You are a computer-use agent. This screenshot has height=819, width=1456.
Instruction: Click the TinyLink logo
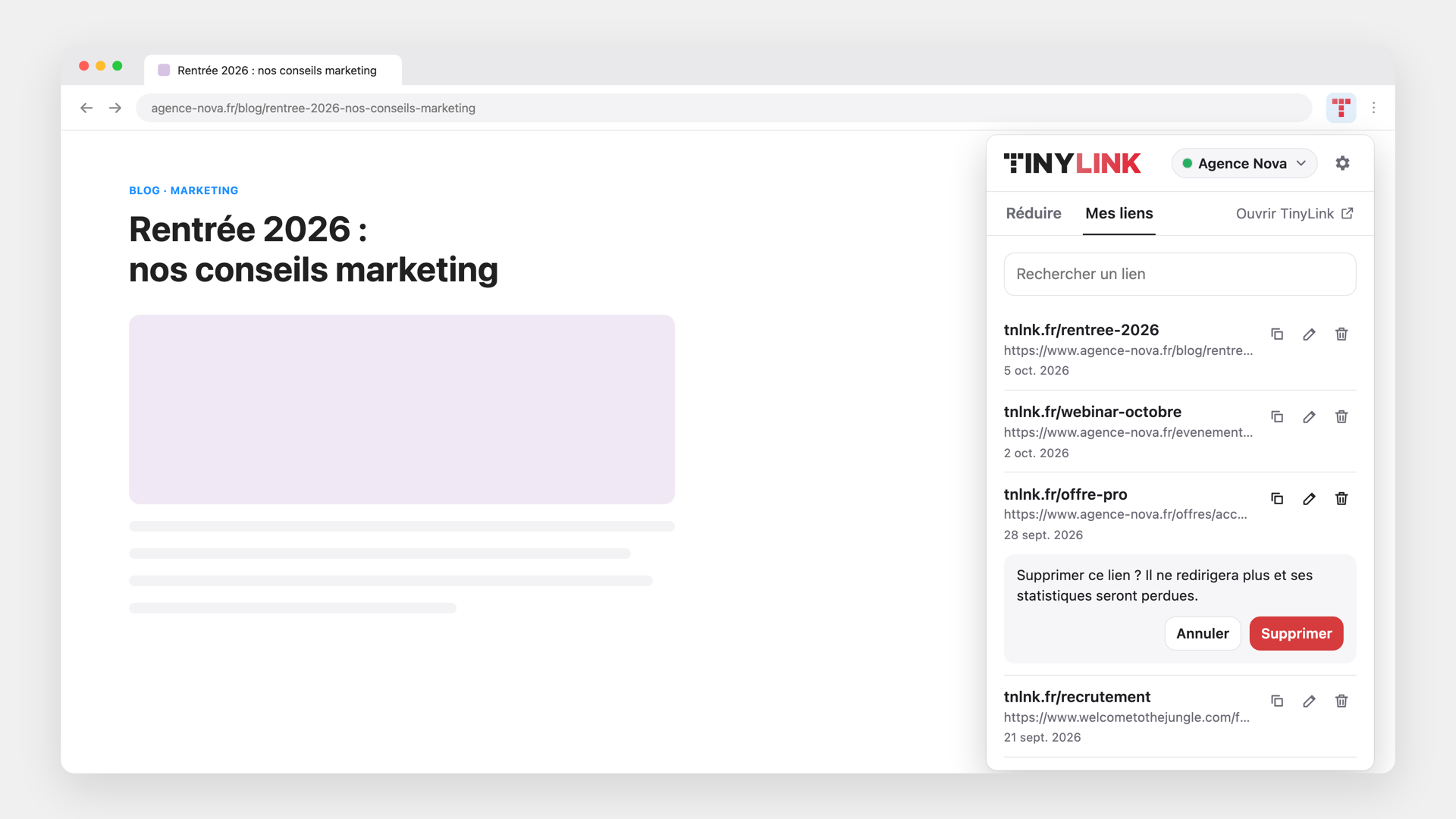[1072, 163]
